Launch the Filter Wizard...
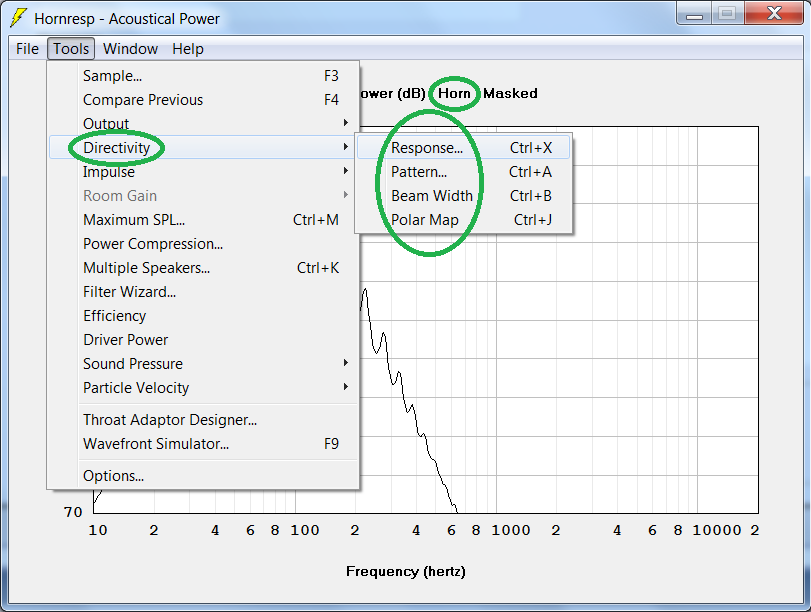This screenshot has width=811, height=612. coord(203,292)
